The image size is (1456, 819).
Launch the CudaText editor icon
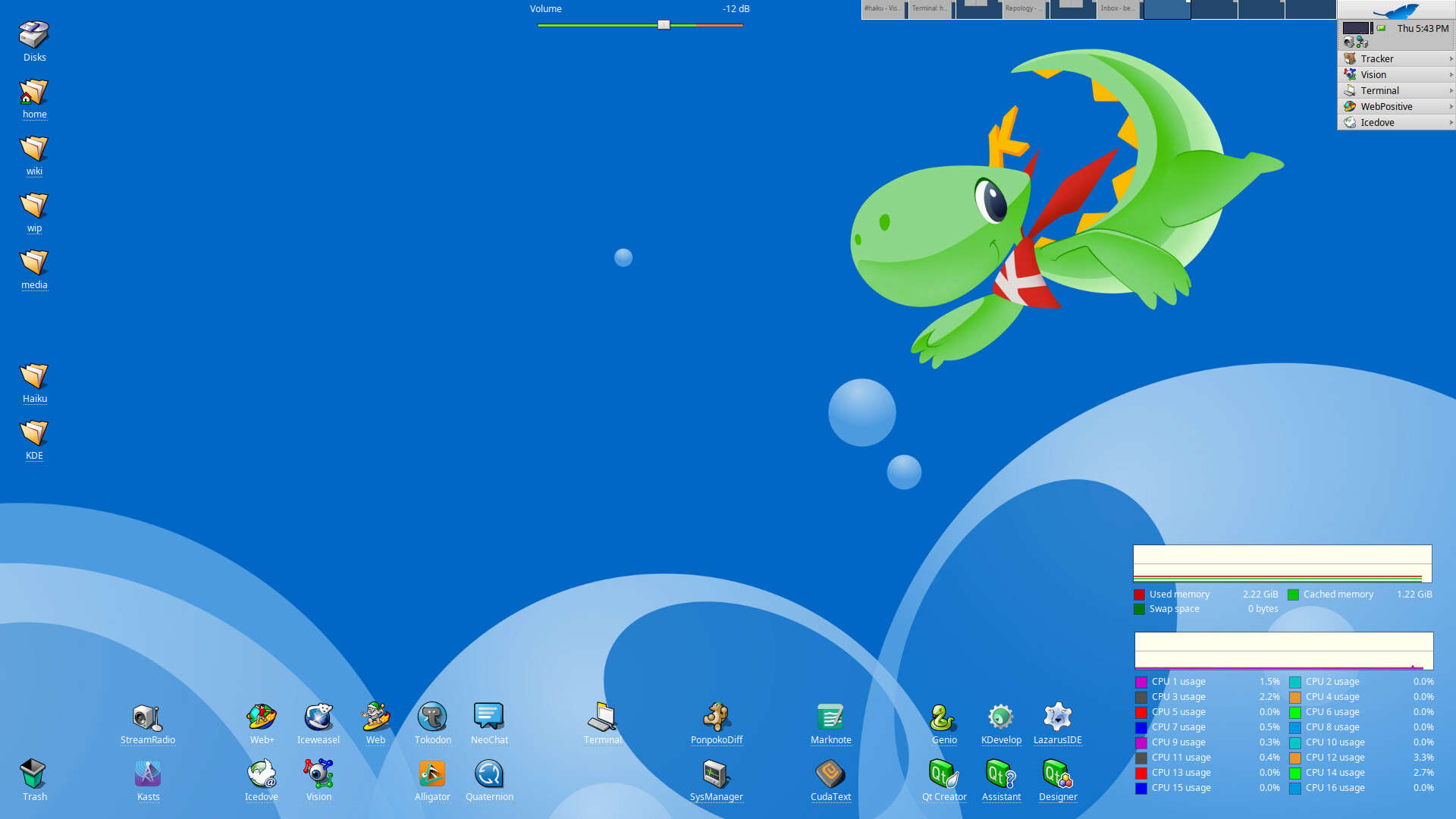click(x=830, y=774)
